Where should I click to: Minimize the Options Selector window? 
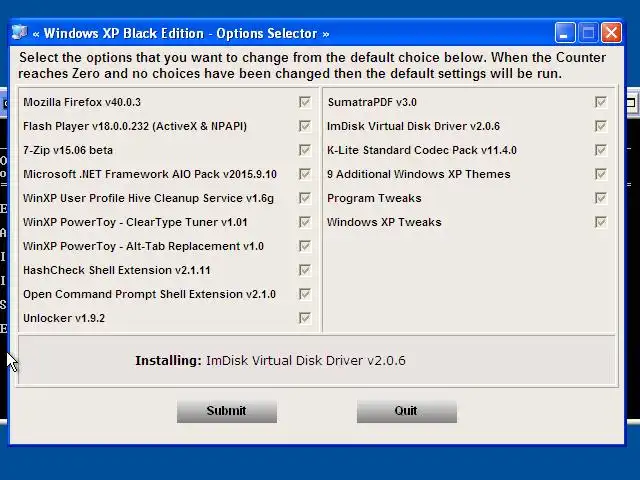pos(565,32)
